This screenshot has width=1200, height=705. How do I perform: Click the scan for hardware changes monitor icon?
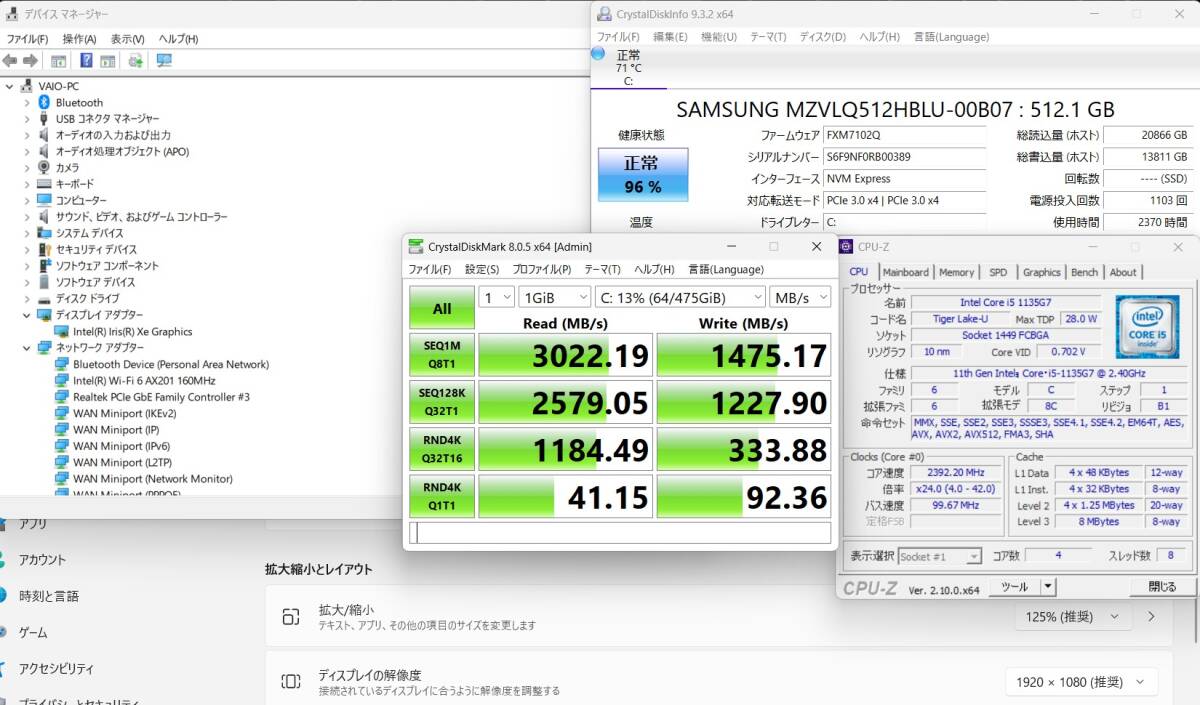point(164,61)
